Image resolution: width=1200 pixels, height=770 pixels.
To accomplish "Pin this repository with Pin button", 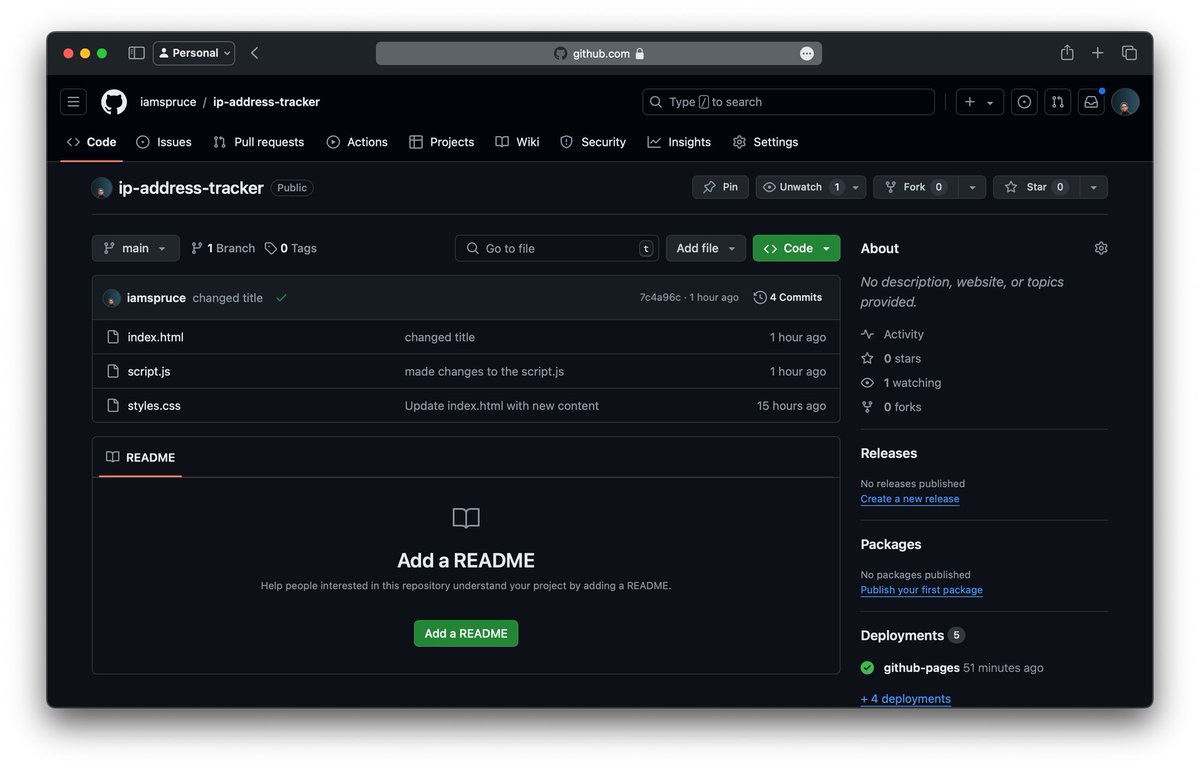I will [x=720, y=187].
